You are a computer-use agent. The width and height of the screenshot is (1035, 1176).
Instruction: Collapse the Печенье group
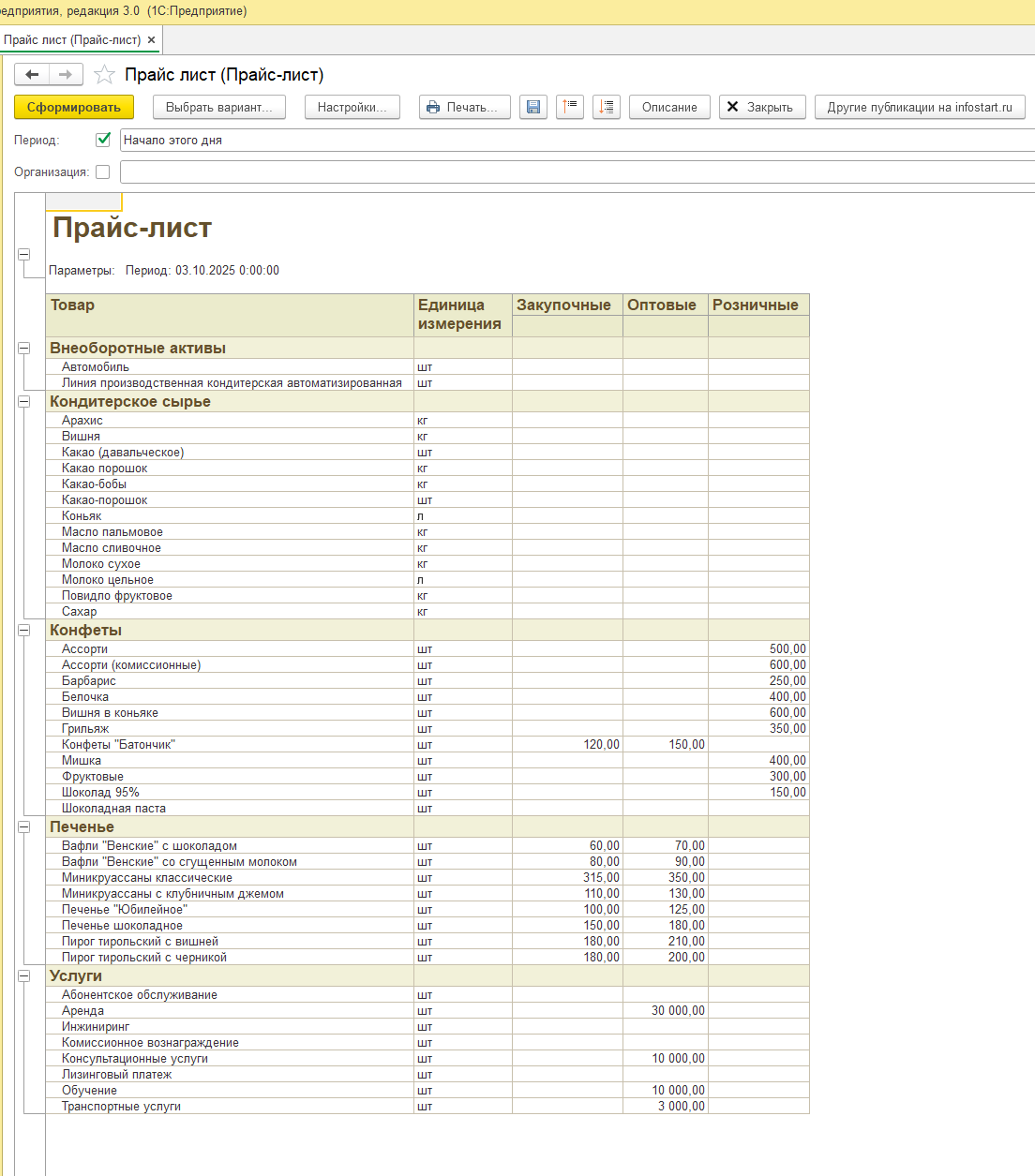(24, 826)
